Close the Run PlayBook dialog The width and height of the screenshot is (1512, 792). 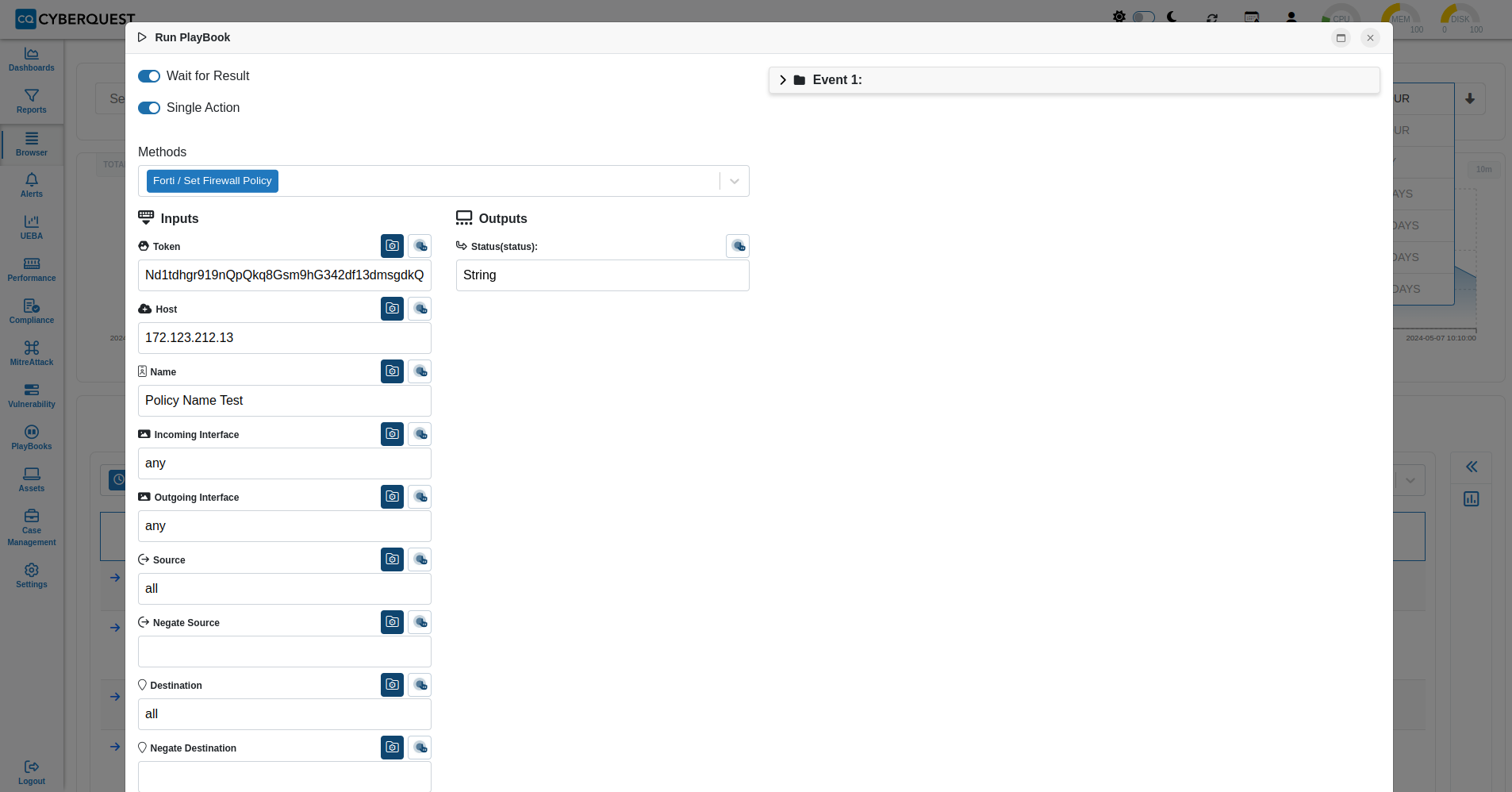1370,37
